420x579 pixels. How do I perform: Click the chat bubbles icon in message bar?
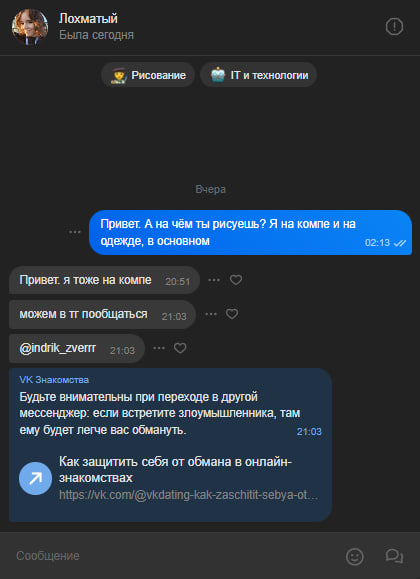394,556
